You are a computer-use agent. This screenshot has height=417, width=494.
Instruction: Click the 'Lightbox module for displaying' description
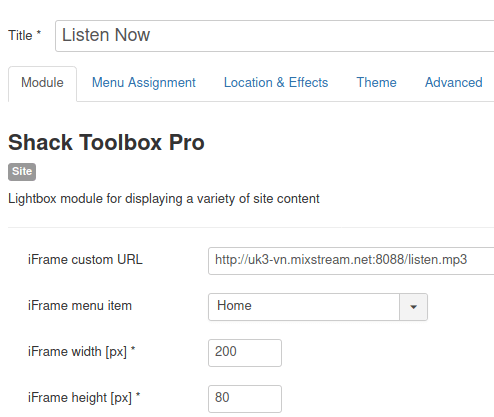click(x=164, y=199)
